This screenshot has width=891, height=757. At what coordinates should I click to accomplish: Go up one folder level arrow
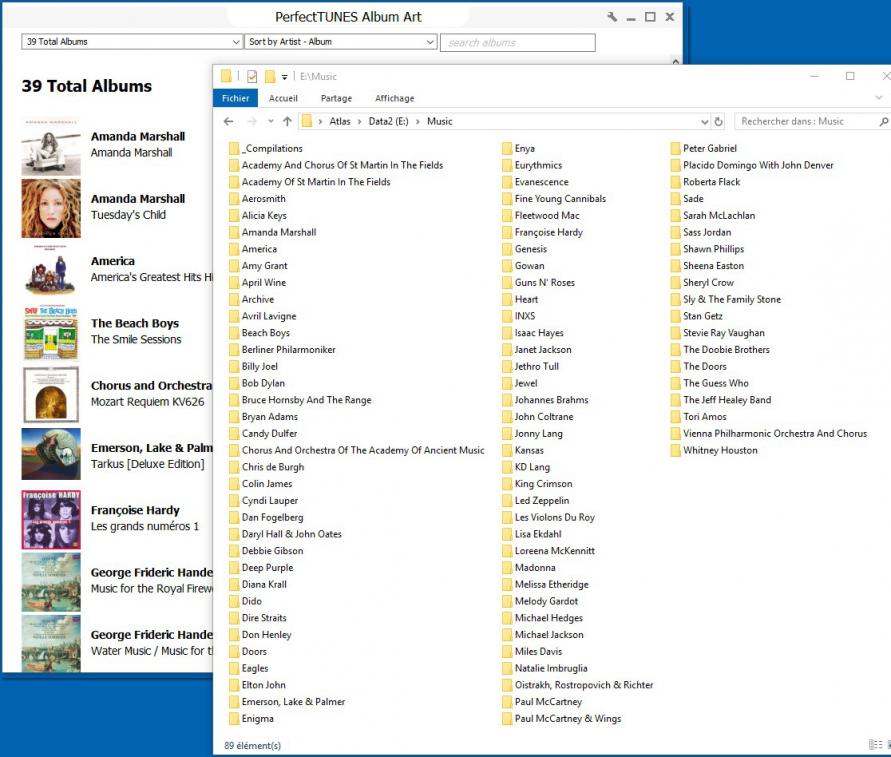[x=287, y=121]
